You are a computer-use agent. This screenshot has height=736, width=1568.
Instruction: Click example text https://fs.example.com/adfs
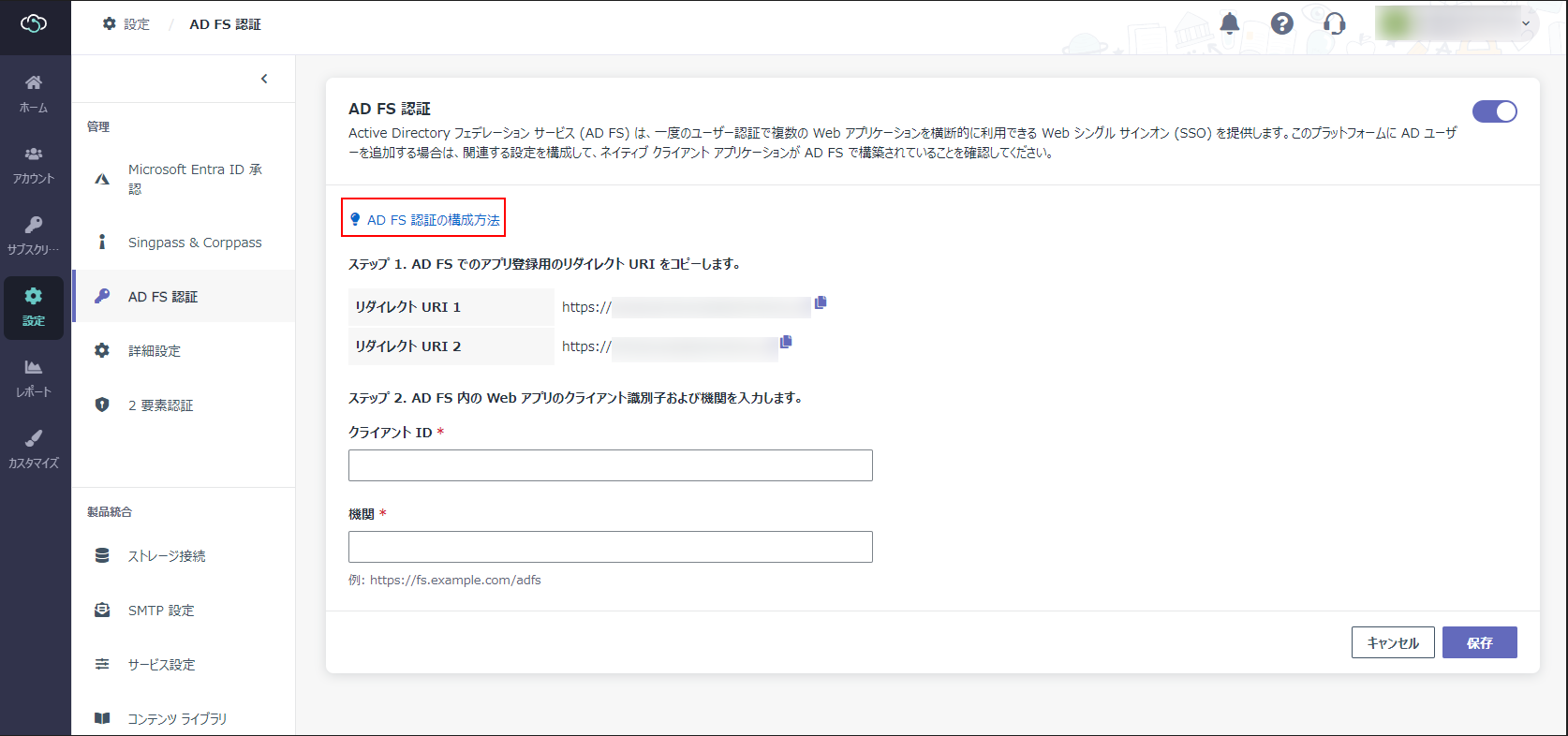455,580
